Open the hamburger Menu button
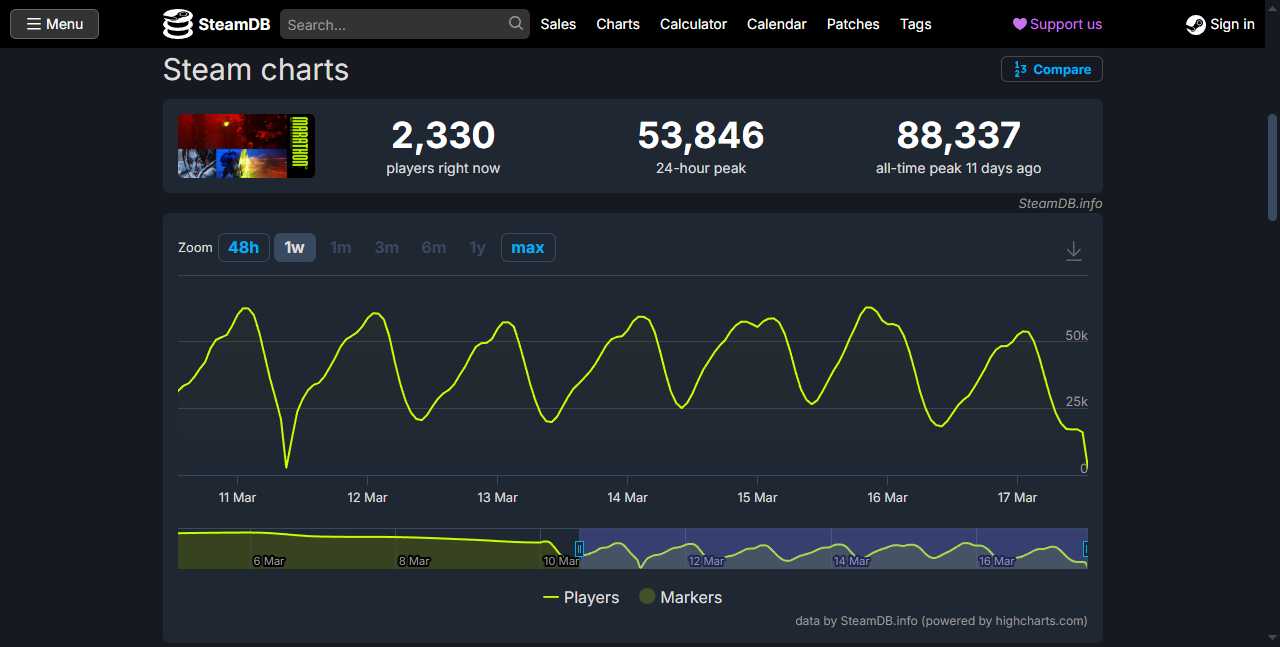The height and width of the screenshot is (647, 1280). pos(54,24)
